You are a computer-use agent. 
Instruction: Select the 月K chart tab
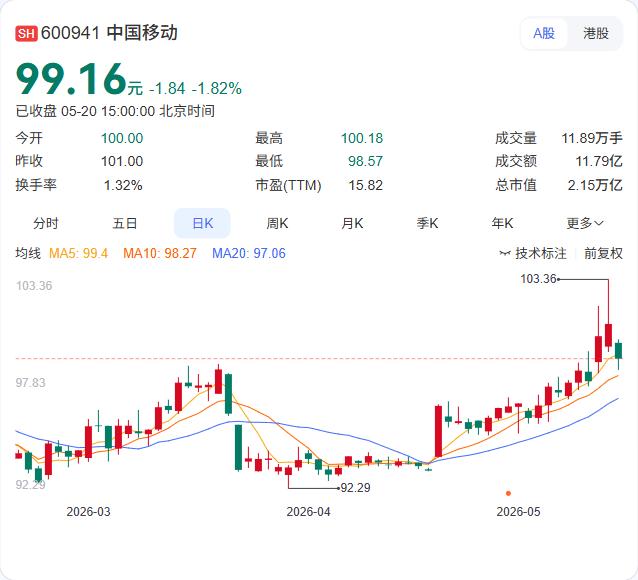click(x=352, y=223)
